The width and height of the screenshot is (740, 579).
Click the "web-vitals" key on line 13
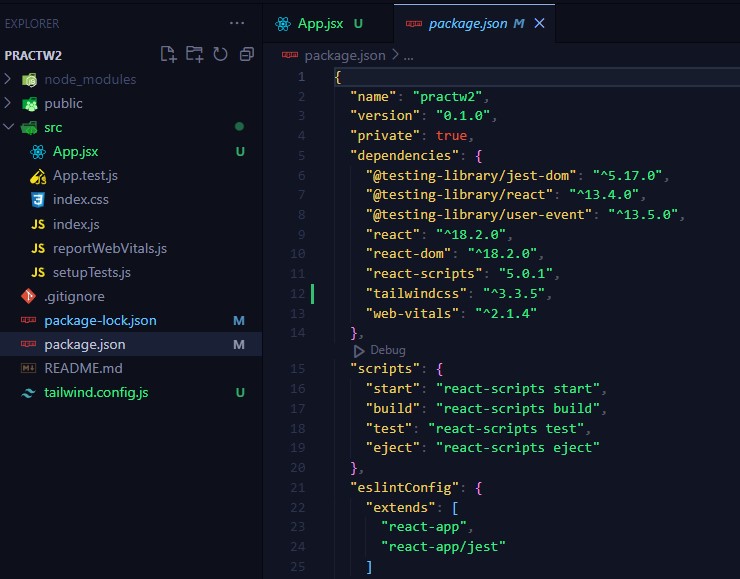412,313
